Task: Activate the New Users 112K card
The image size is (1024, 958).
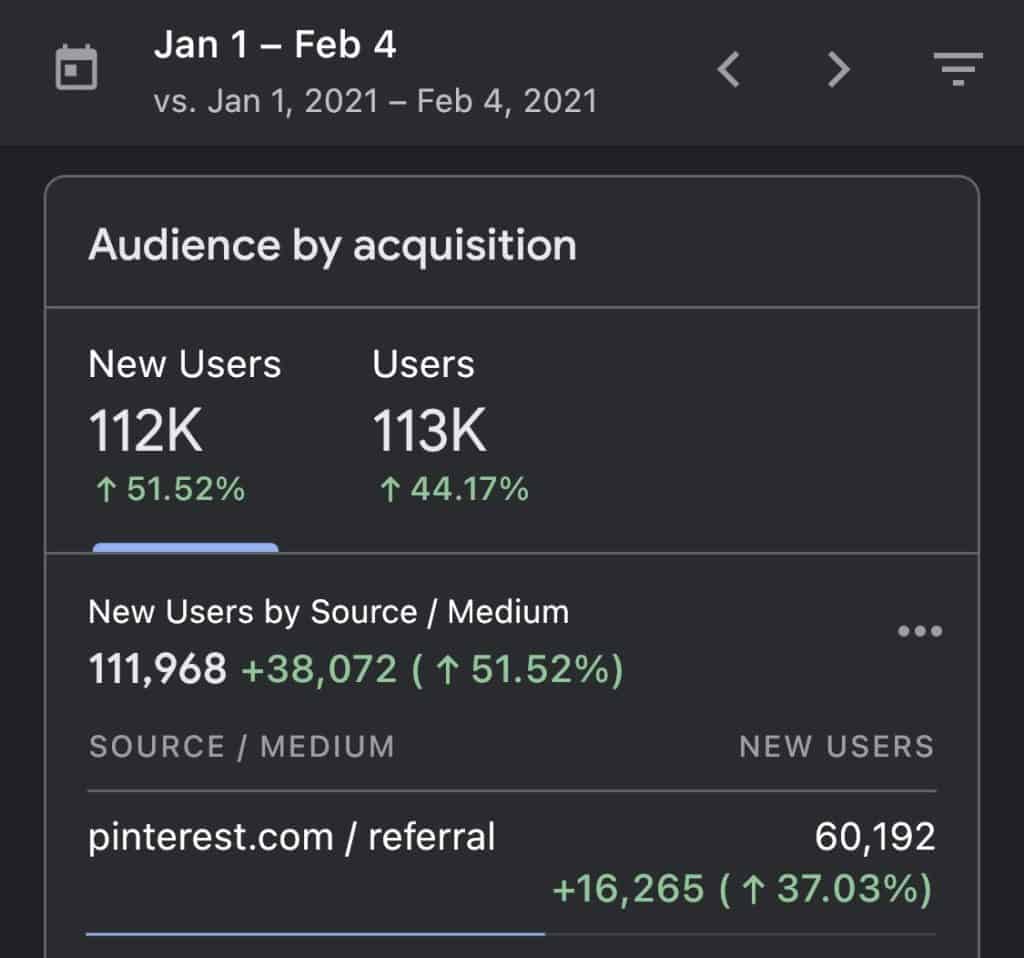Action: 185,425
